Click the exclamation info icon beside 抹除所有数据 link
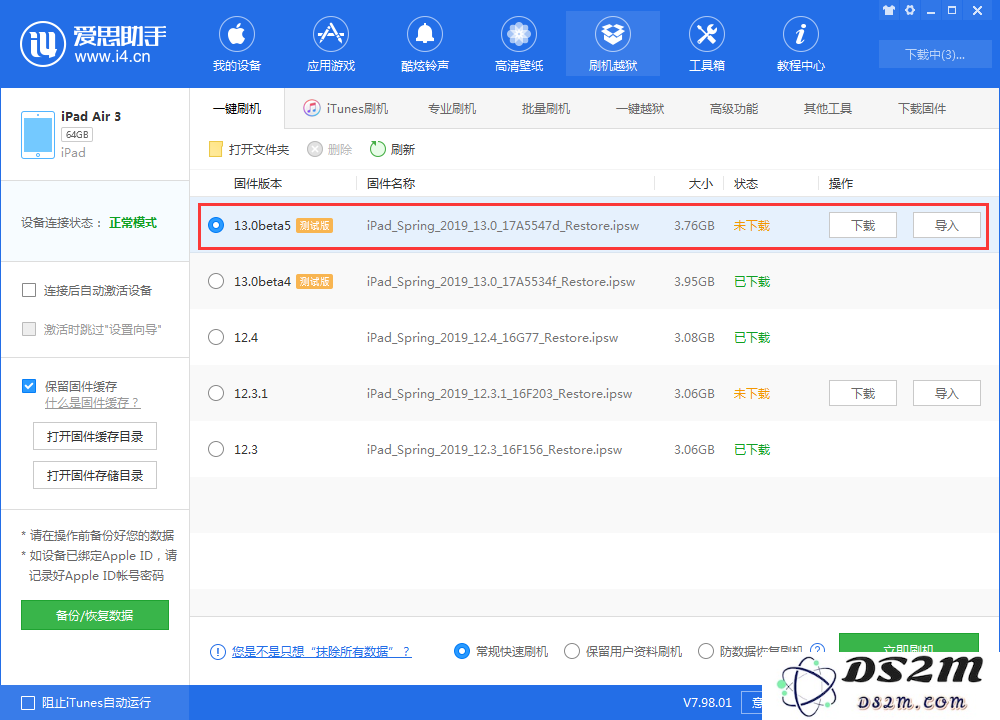The image size is (1000, 720). click(217, 652)
